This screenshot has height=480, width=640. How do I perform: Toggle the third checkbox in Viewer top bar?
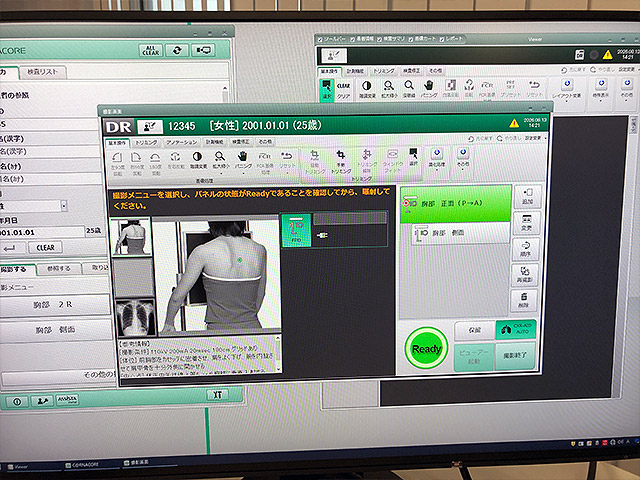(x=379, y=40)
